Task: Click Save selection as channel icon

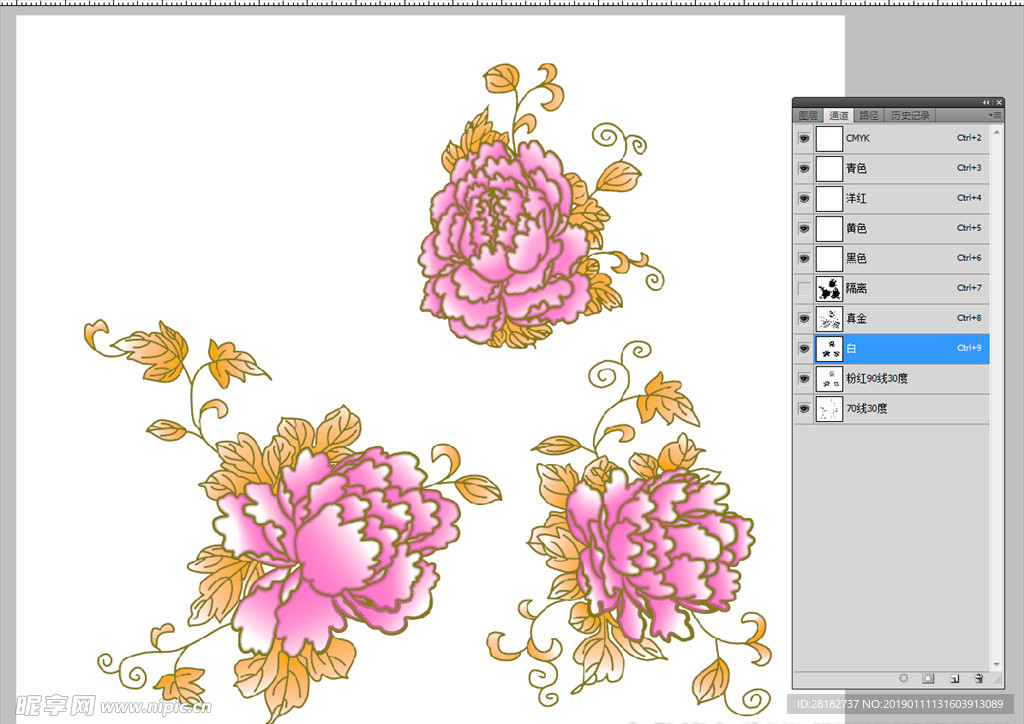Action: 928,678
